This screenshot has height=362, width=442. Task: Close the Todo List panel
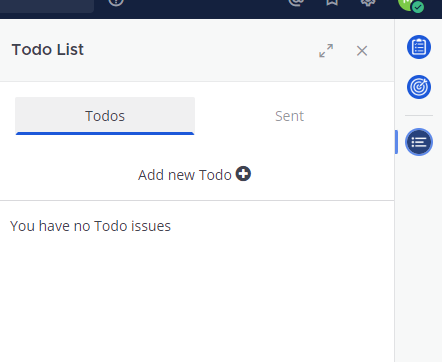coord(362,51)
